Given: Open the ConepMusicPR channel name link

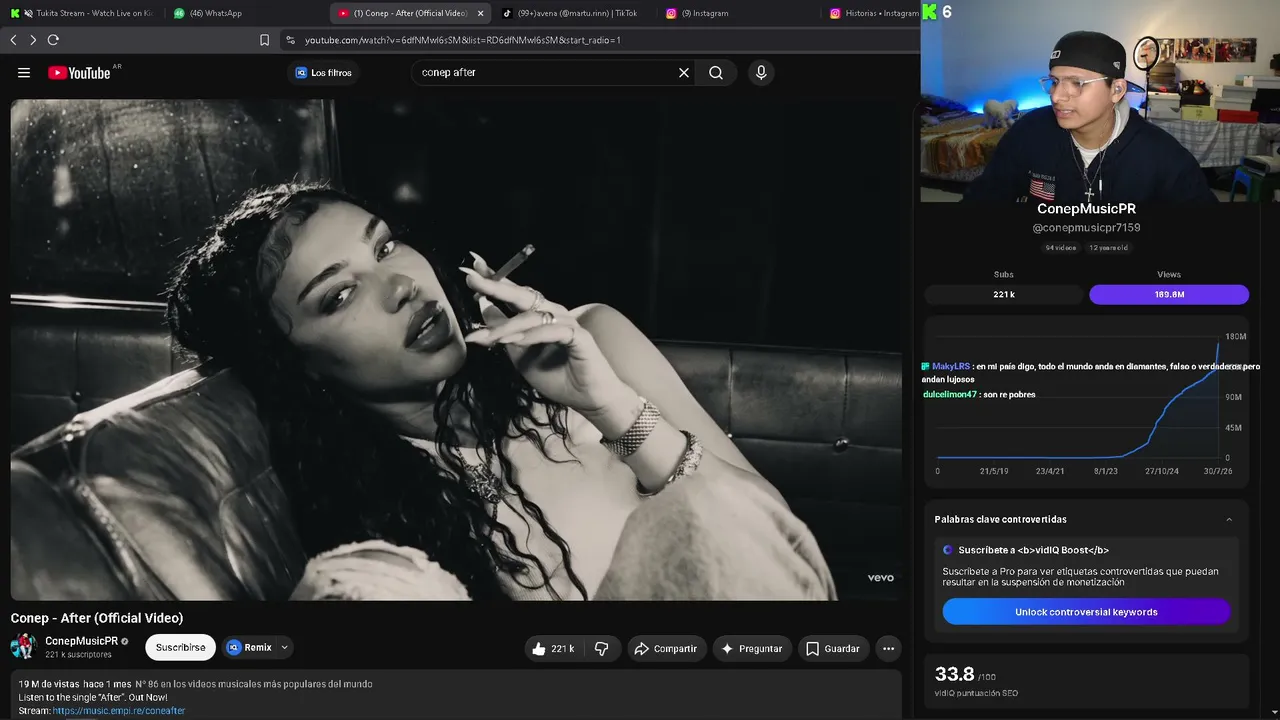Looking at the screenshot, I should tap(81, 641).
